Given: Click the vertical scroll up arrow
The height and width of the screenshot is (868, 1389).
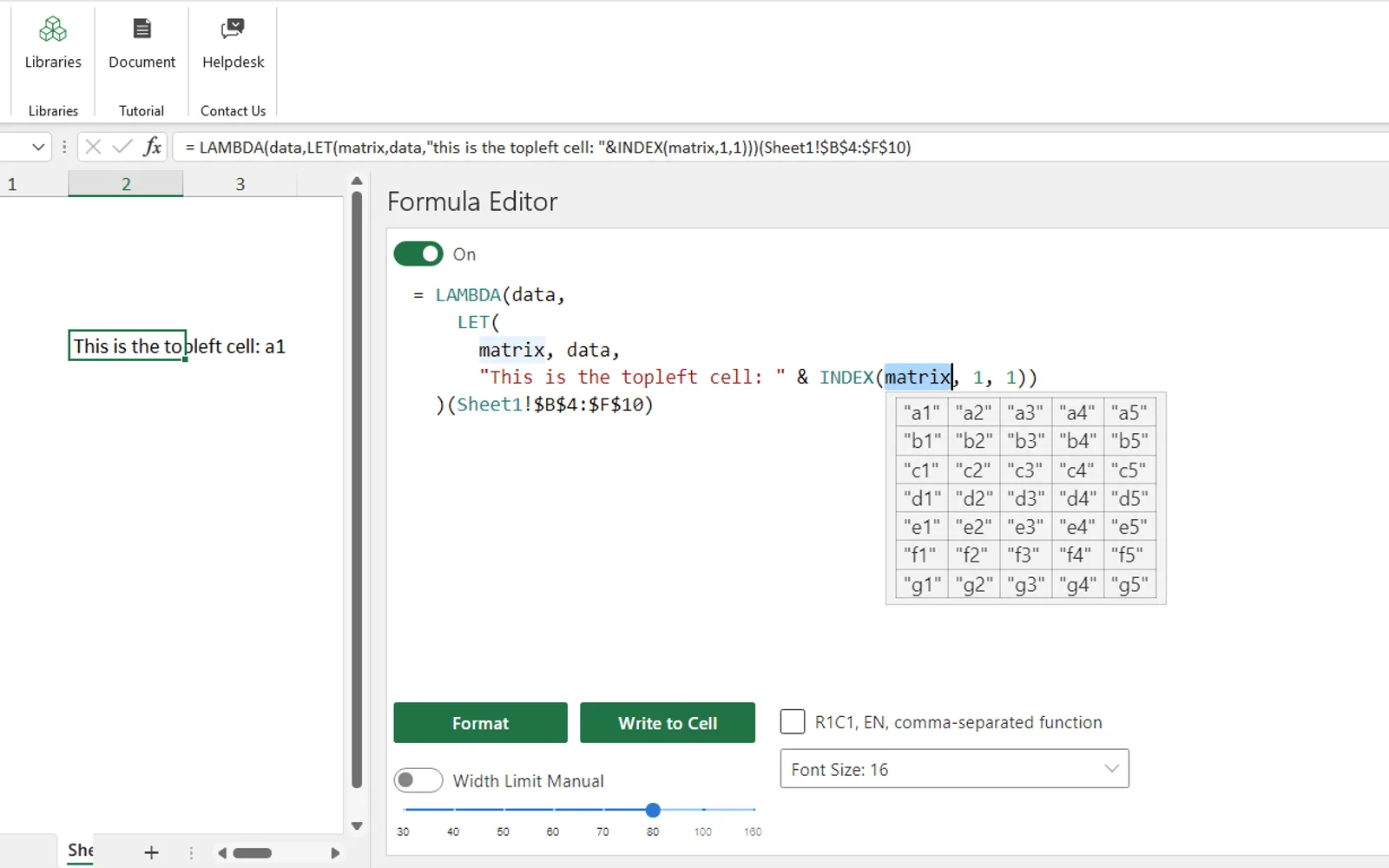Looking at the screenshot, I should tap(356, 181).
